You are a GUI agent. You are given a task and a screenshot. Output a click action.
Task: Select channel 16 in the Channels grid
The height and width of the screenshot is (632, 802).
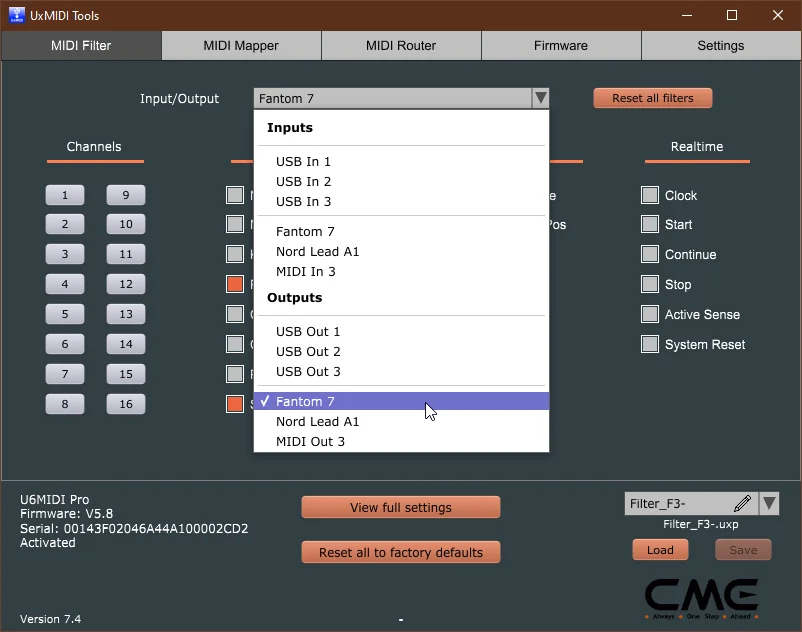pyautogui.click(x=125, y=404)
